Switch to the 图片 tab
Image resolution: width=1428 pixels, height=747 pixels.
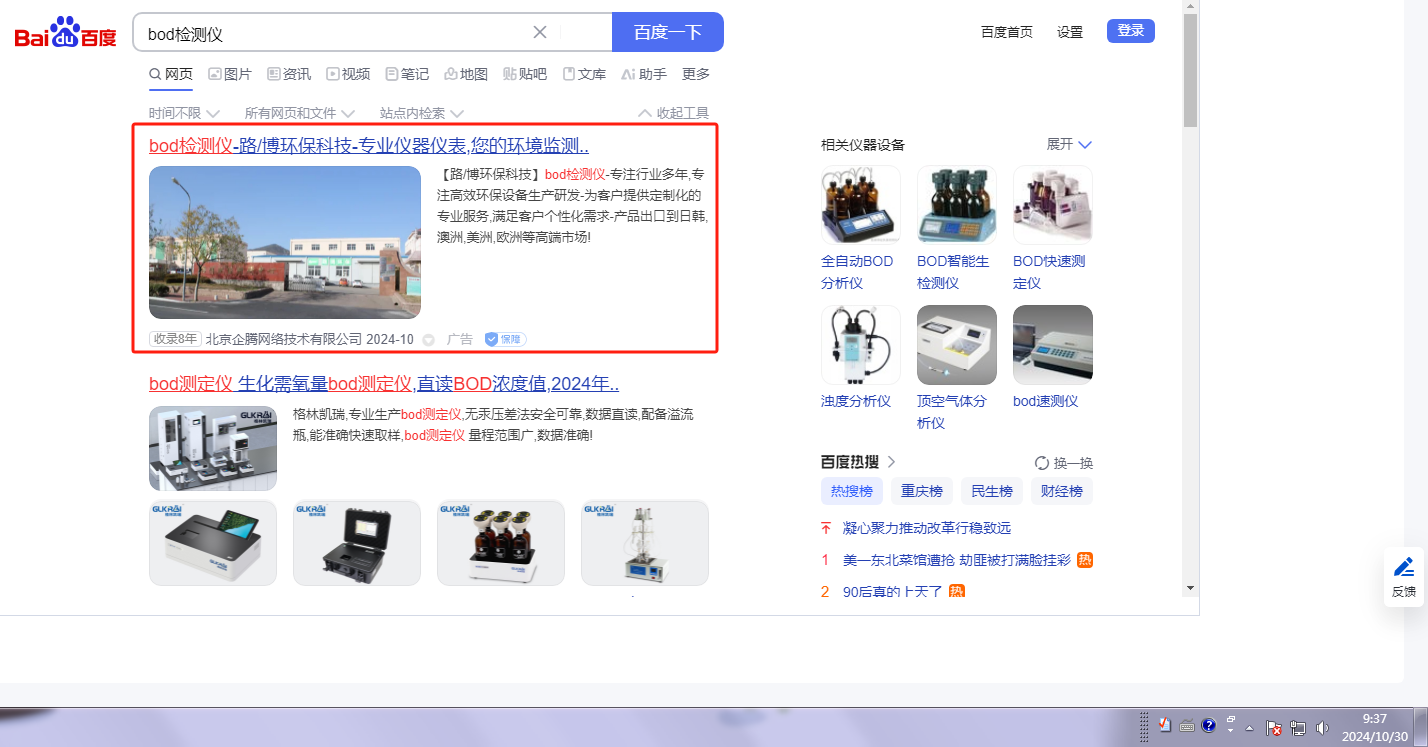[x=230, y=74]
